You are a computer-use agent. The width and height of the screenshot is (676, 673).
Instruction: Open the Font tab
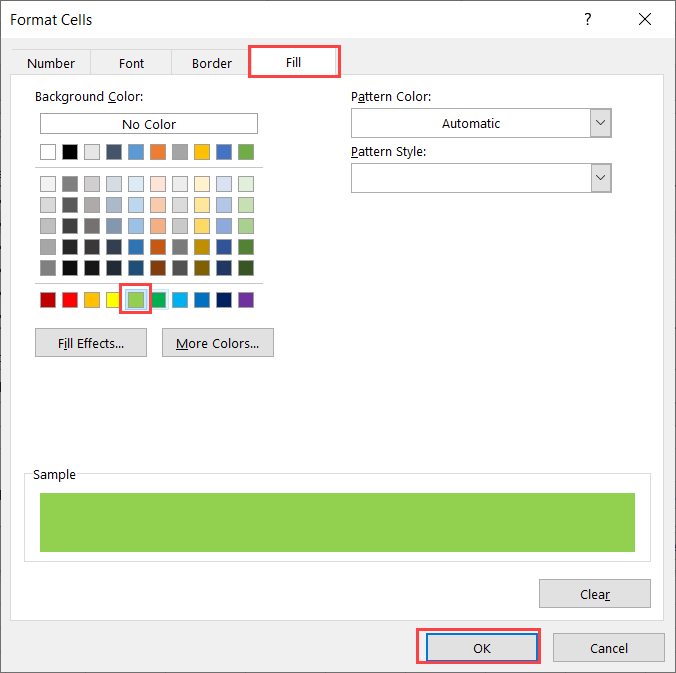(131, 63)
